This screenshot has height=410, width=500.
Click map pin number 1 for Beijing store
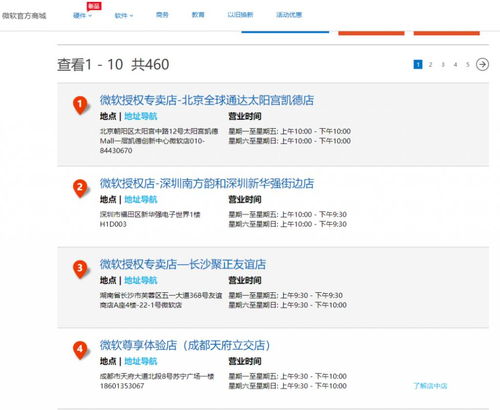tap(80, 105)
